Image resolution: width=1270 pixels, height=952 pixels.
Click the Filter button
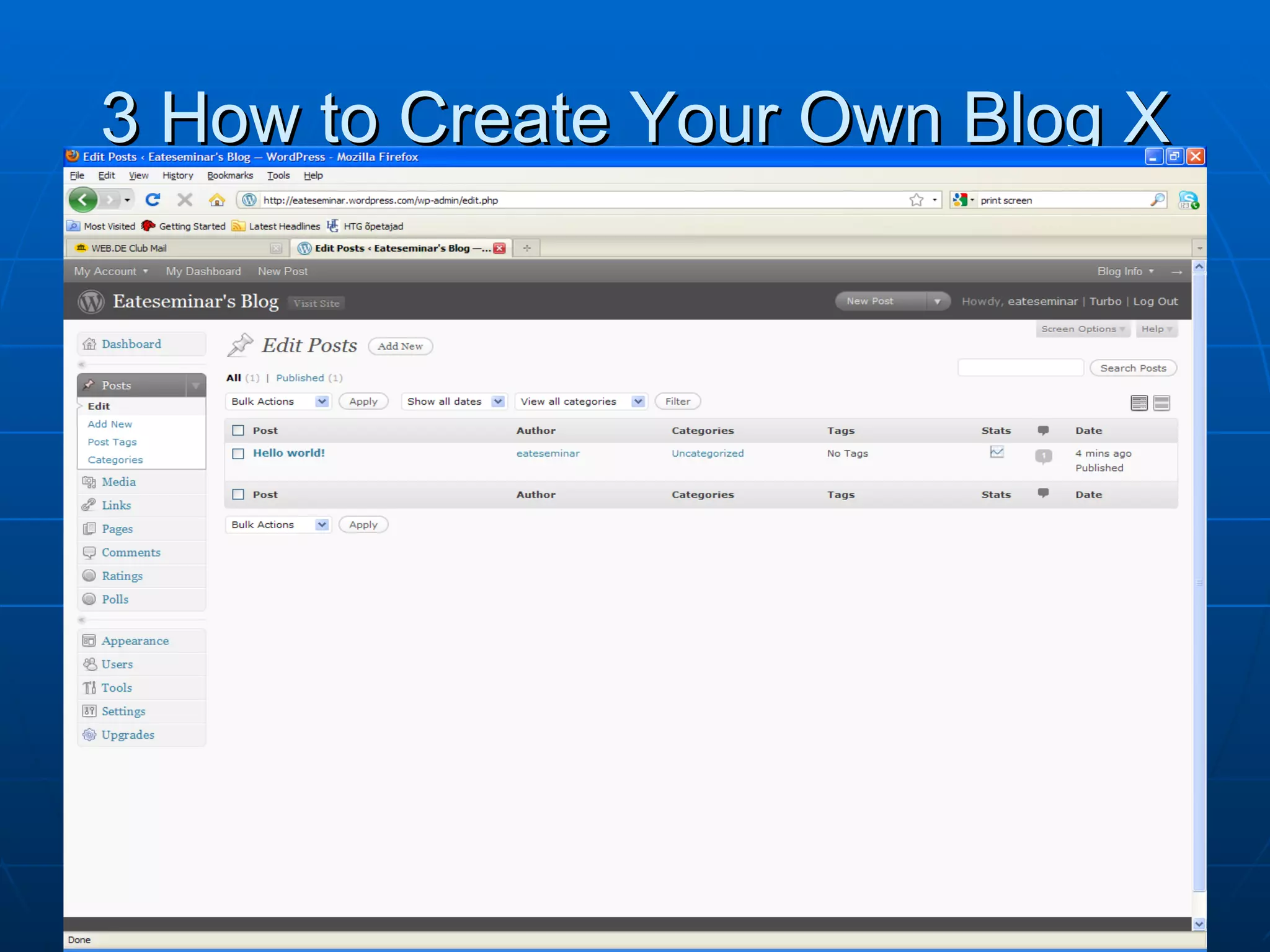coord(678,402)
